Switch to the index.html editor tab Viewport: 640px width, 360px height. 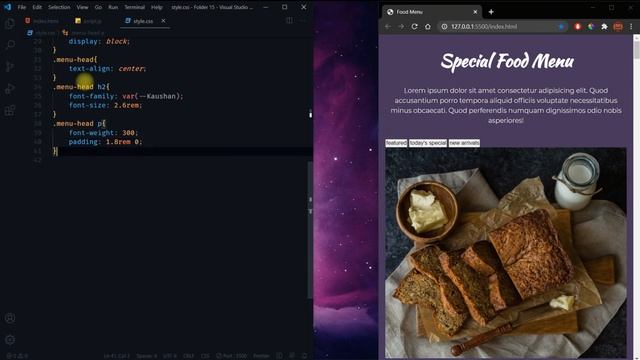pyautogui.click(x=42, y=21)
